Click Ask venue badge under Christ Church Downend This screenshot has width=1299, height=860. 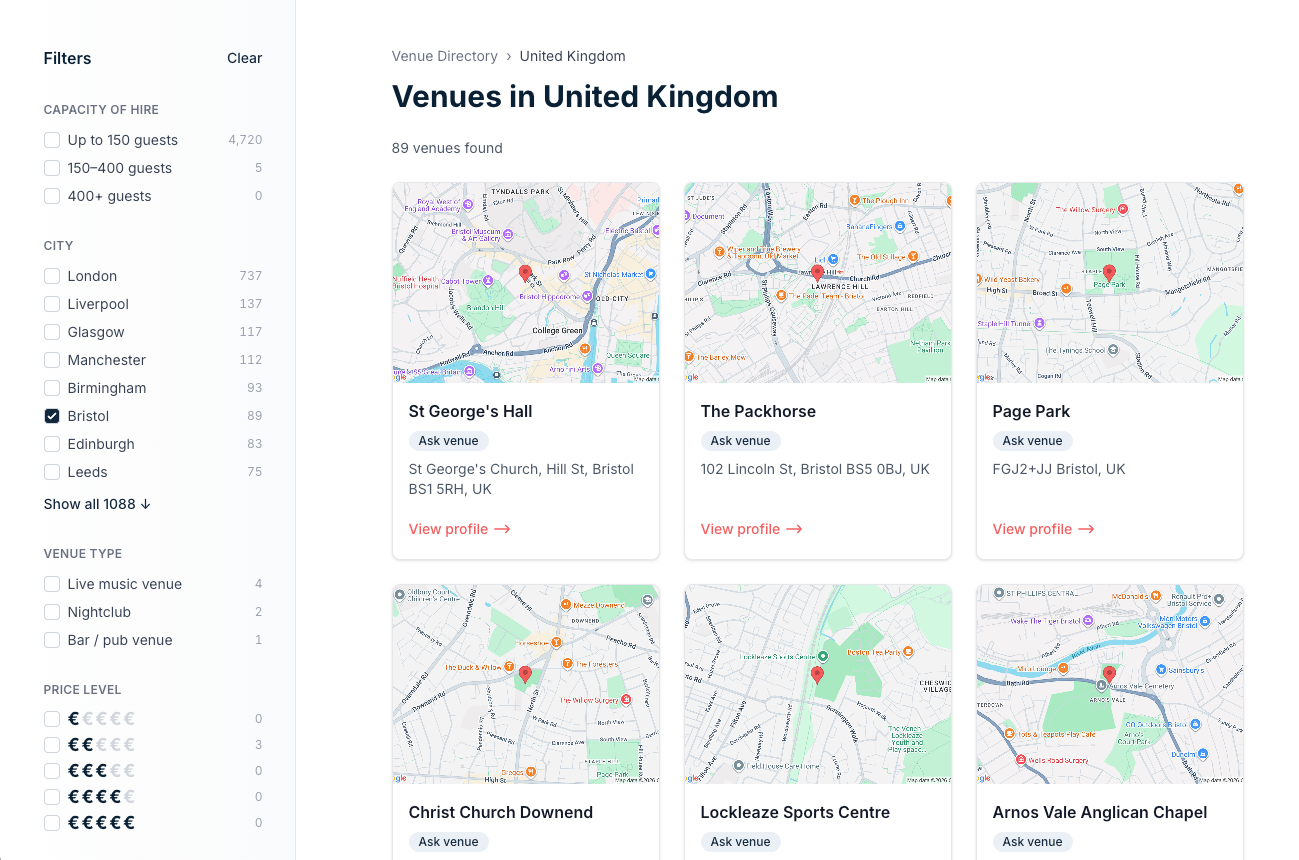(x=448, y=842)
